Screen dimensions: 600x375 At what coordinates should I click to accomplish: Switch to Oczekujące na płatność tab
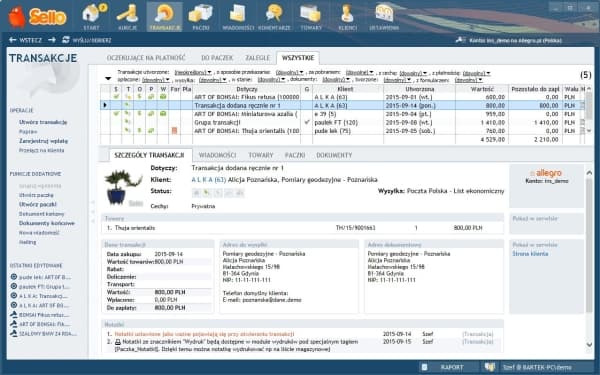coord(146,58)
